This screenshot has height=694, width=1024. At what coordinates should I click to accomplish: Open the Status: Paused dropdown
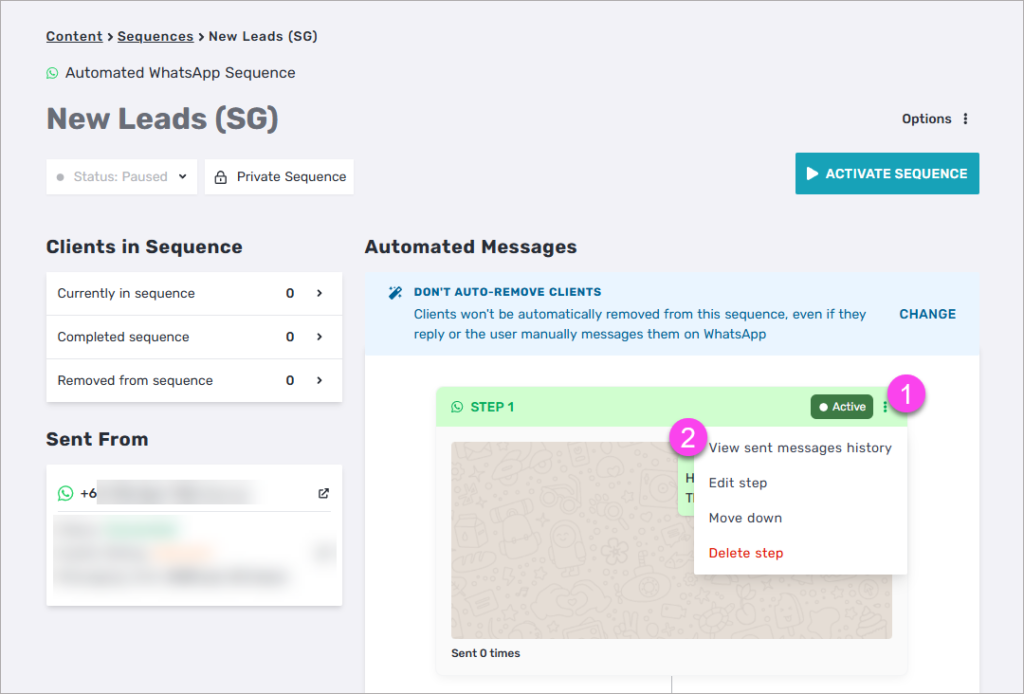121,177
